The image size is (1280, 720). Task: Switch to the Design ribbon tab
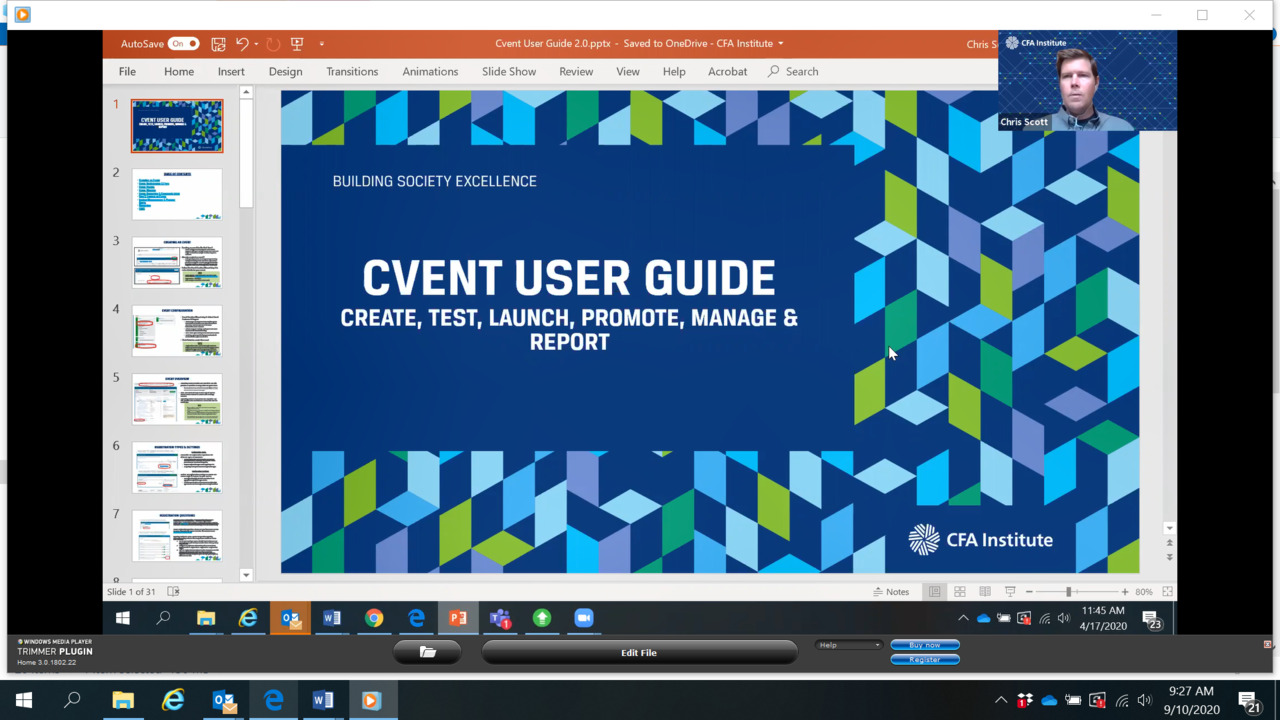pyautogui.click(x=285, y=71)
